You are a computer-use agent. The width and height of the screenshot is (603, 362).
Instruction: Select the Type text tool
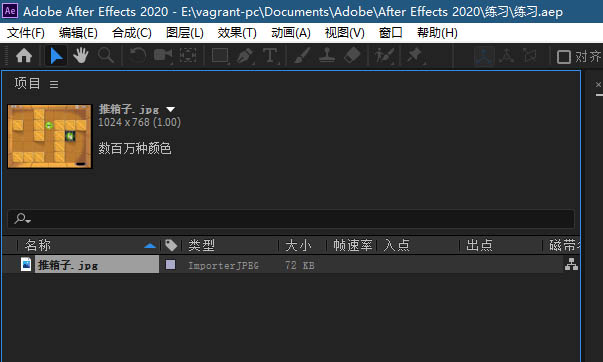pos(270,56)
